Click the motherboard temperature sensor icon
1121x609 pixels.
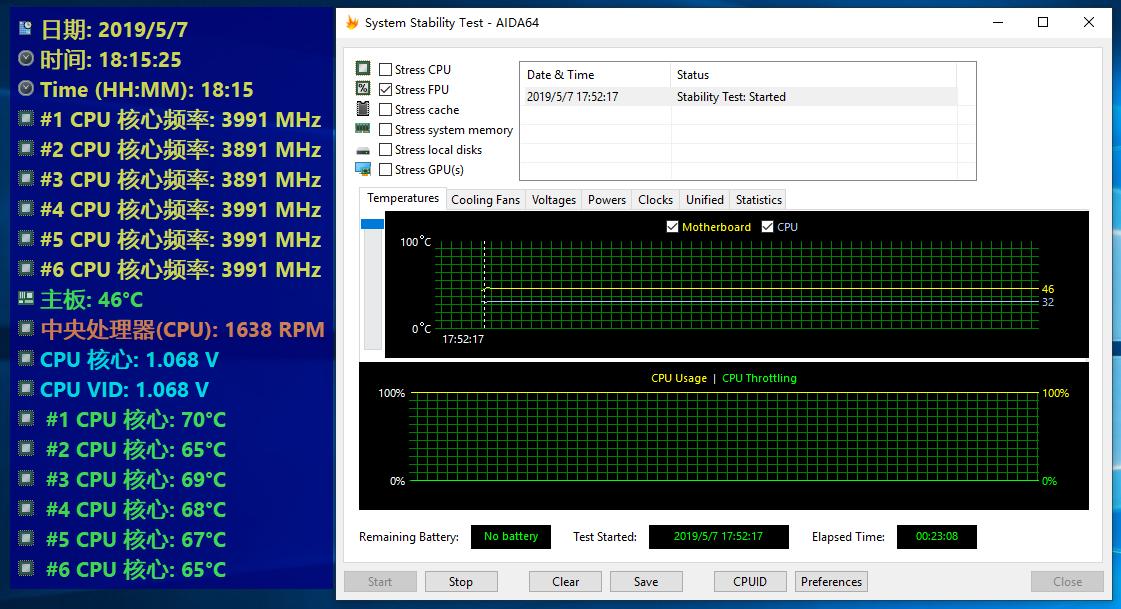coord(26,298)
